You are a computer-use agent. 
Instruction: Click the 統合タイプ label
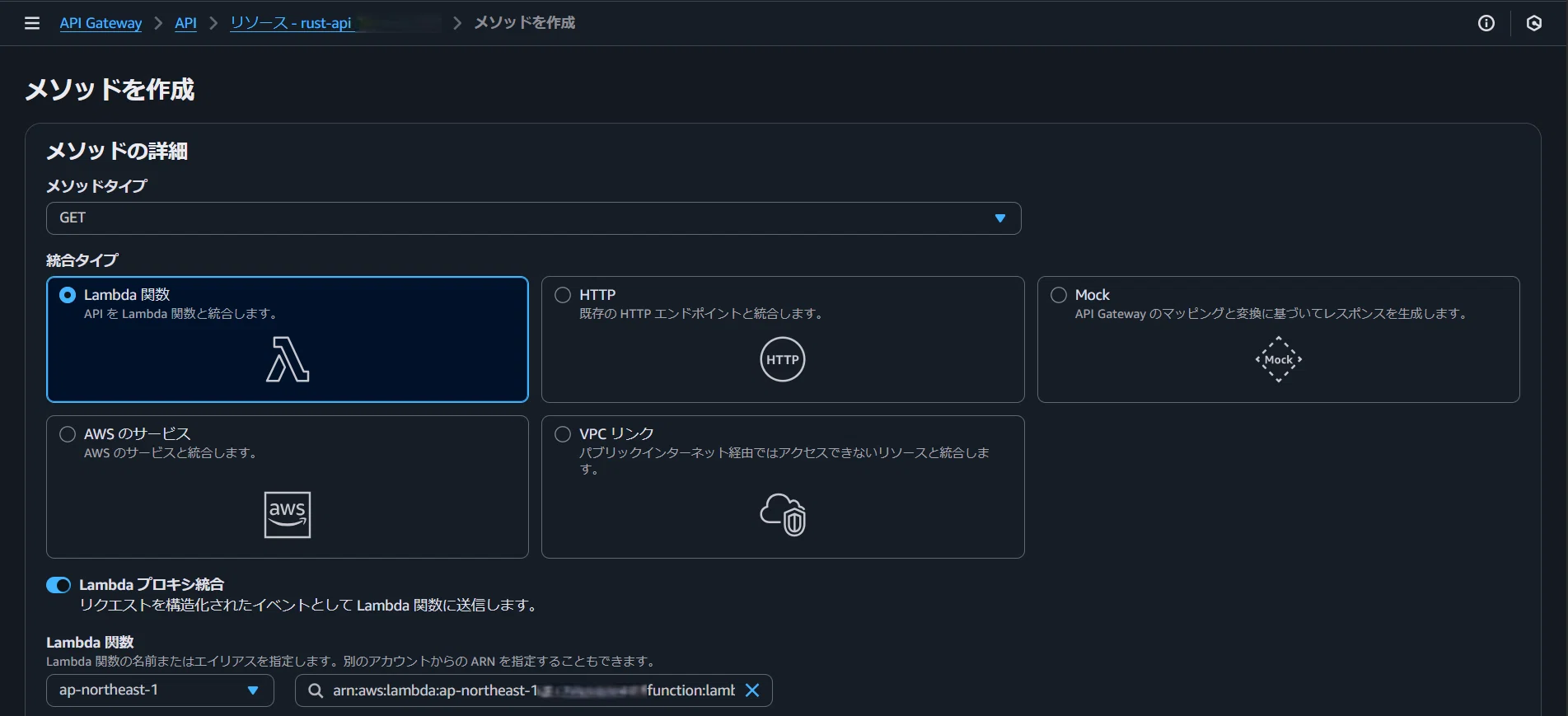point(82,260)
